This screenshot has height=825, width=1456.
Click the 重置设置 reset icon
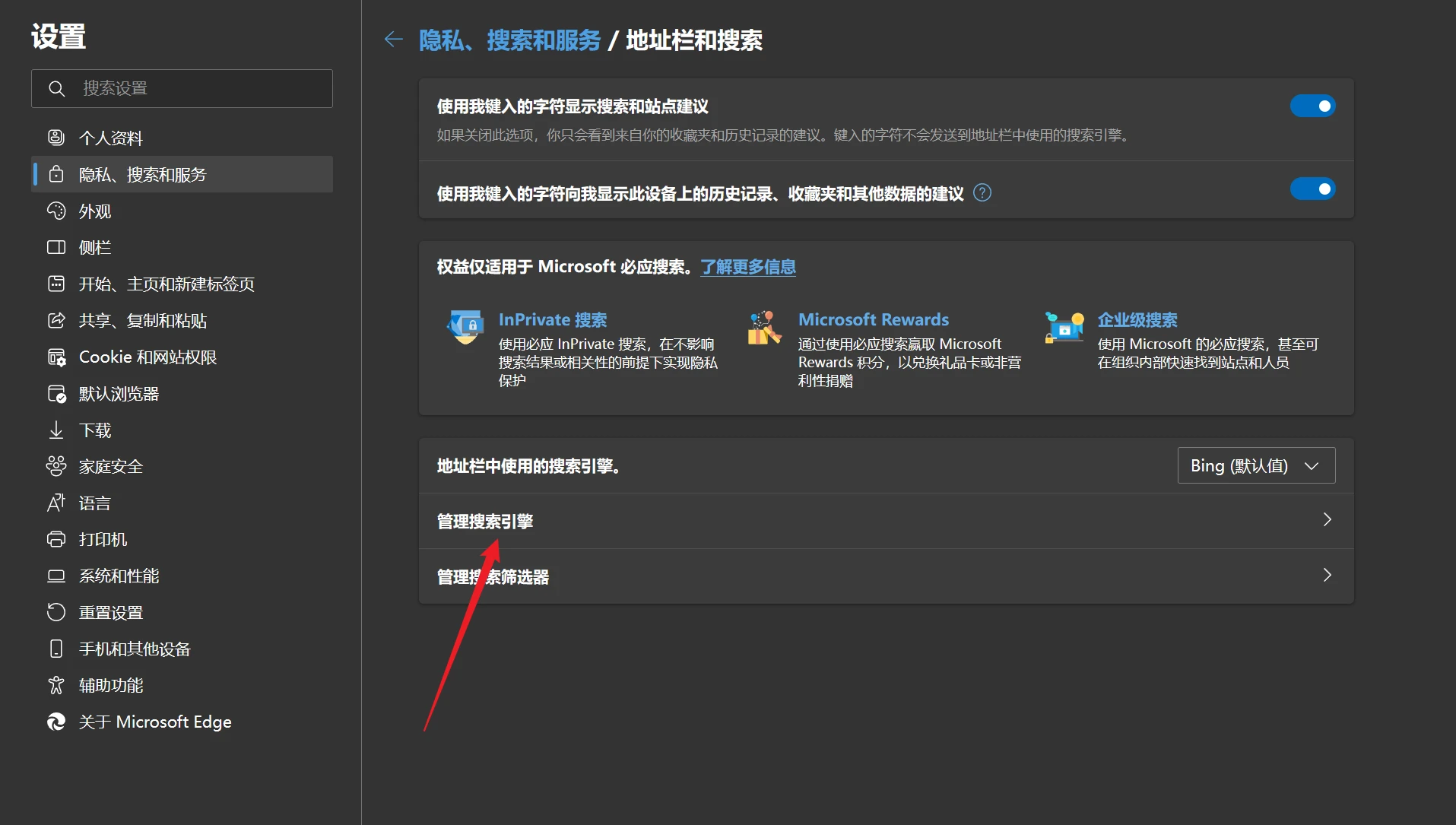coord(56,612)
